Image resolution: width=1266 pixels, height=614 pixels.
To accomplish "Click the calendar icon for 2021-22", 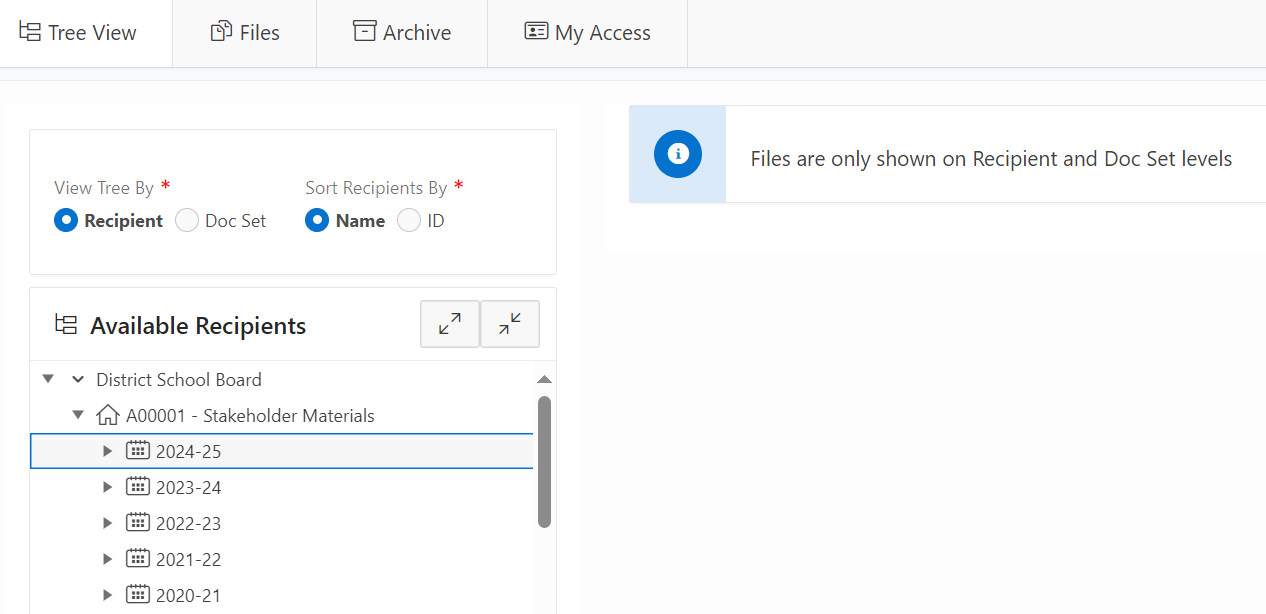I will [138, 559].
